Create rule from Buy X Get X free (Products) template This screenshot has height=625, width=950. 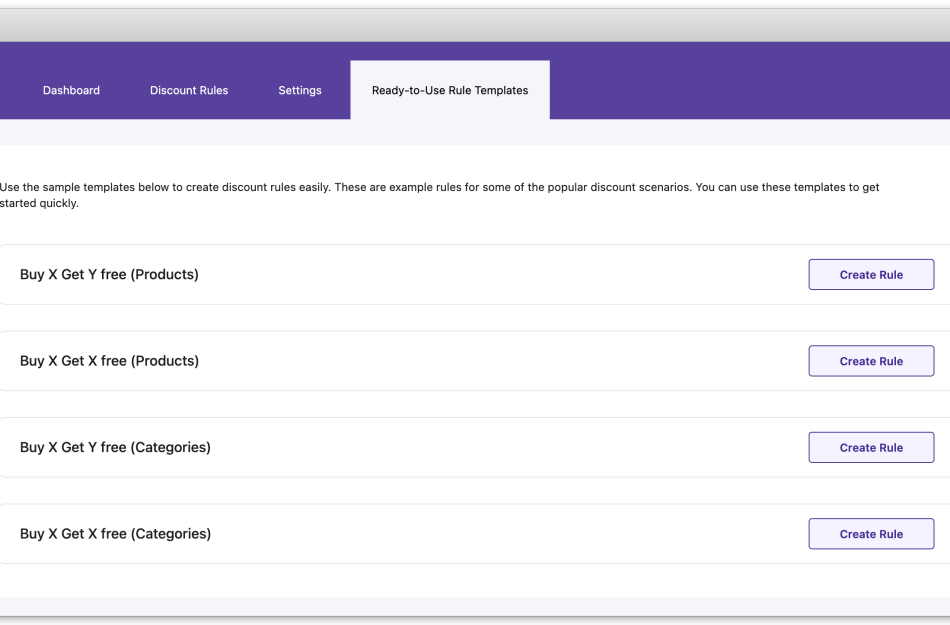[x=870, y=360]
